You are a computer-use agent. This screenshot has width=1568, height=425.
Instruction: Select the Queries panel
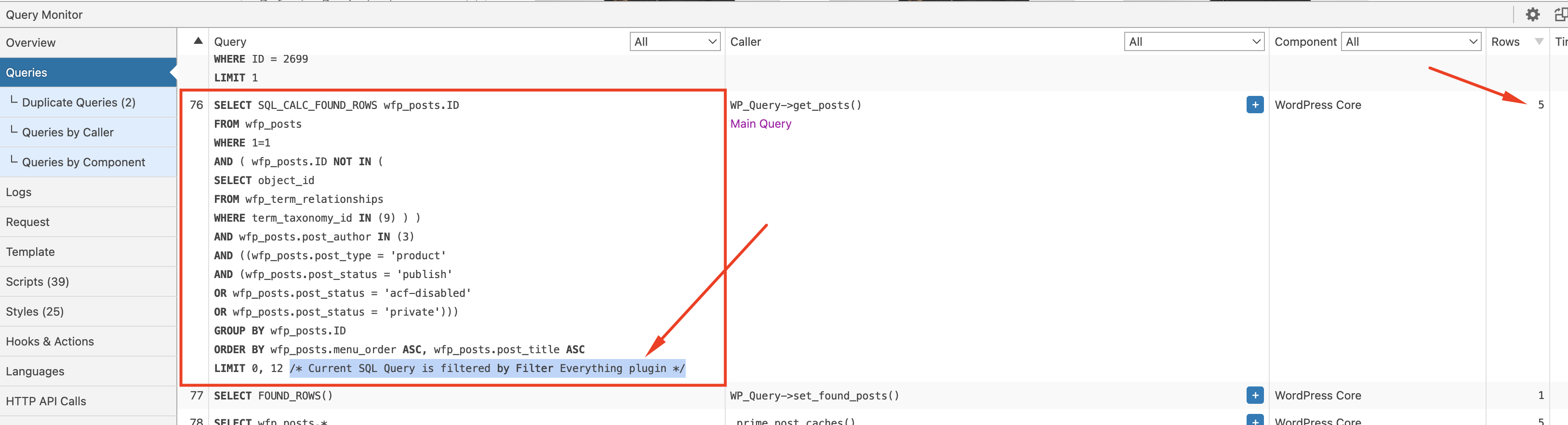tap(88, 72)
